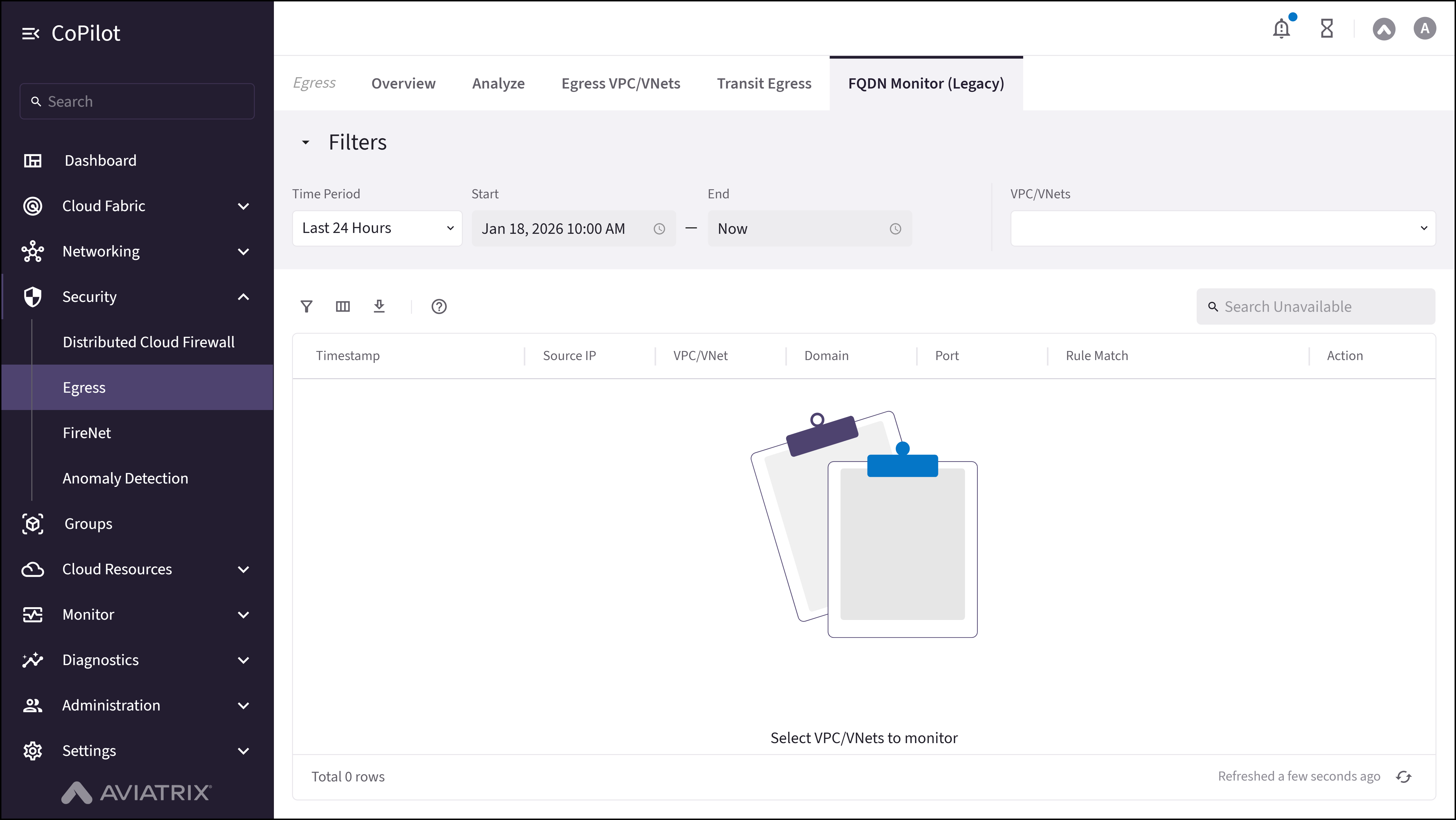
Task: Collapse the CoPilot navigation sidebar
Action: [31, 33]
